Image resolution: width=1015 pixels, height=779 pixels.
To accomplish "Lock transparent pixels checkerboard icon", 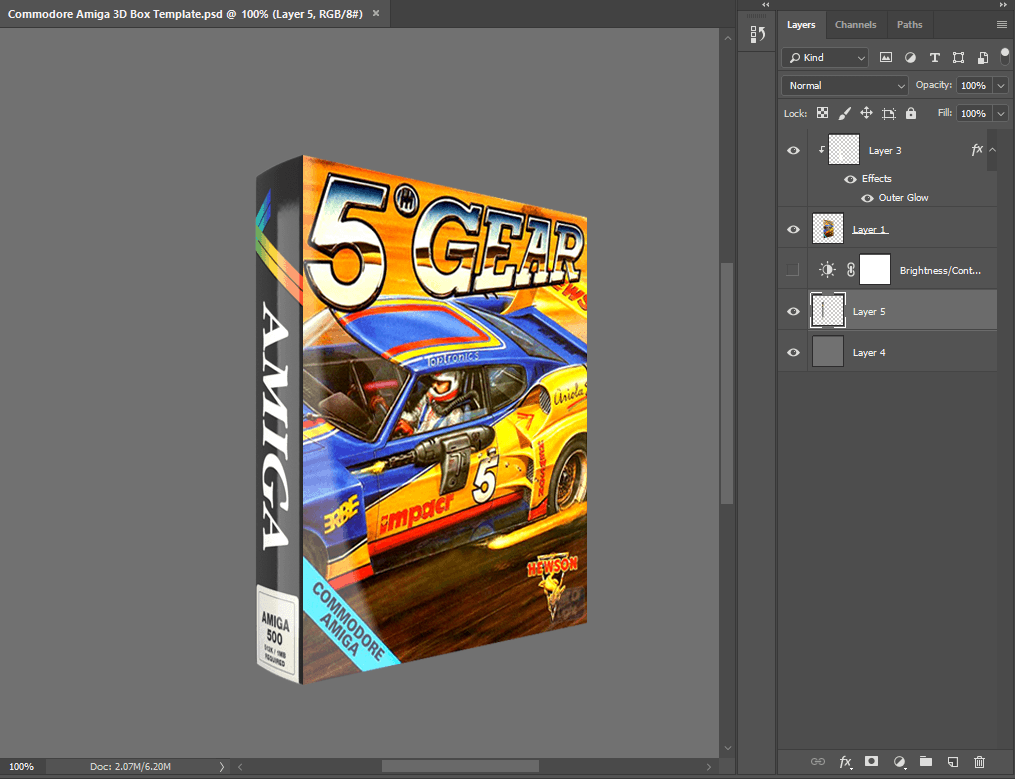I will pos(822,114).
